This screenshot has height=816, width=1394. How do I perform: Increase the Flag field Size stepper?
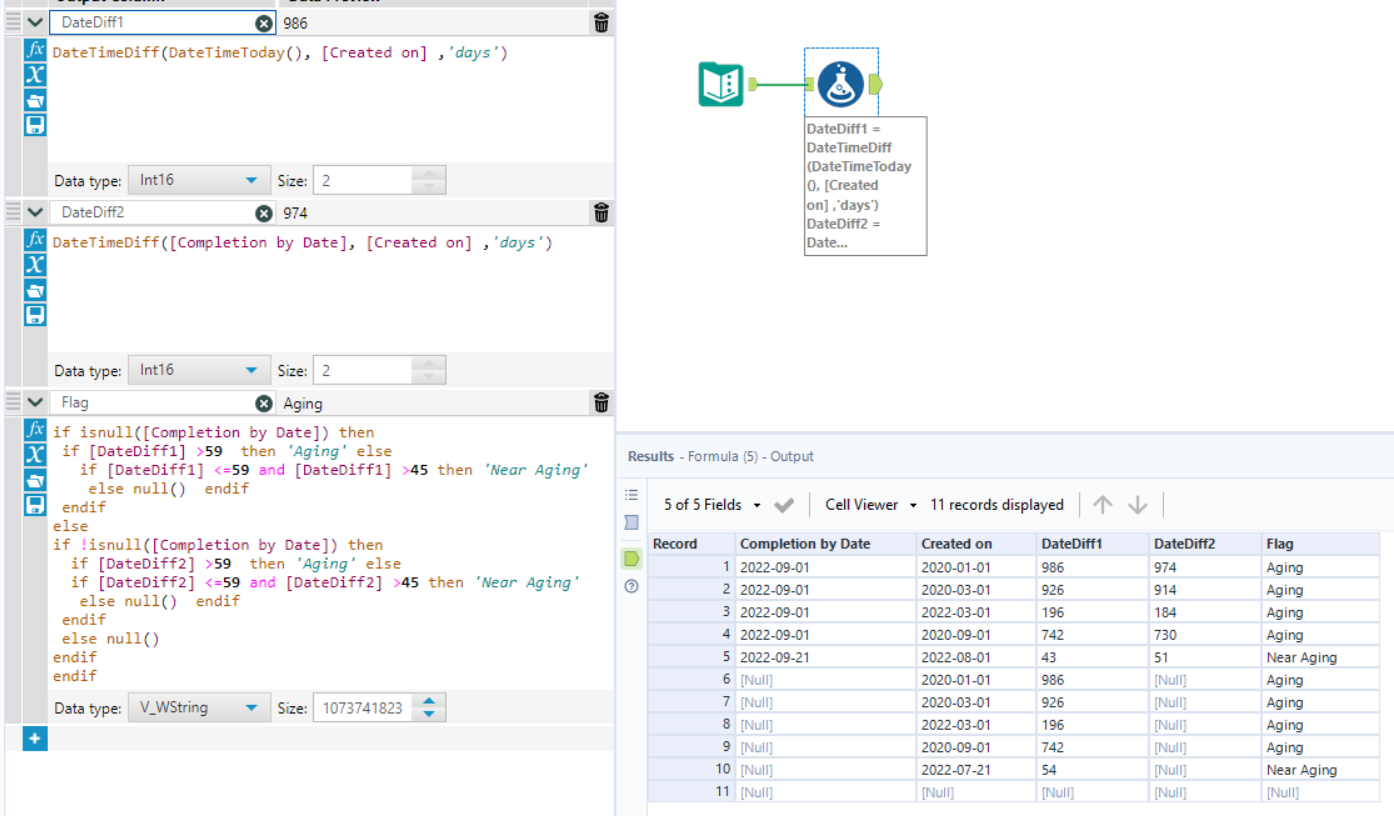(429, 702)
